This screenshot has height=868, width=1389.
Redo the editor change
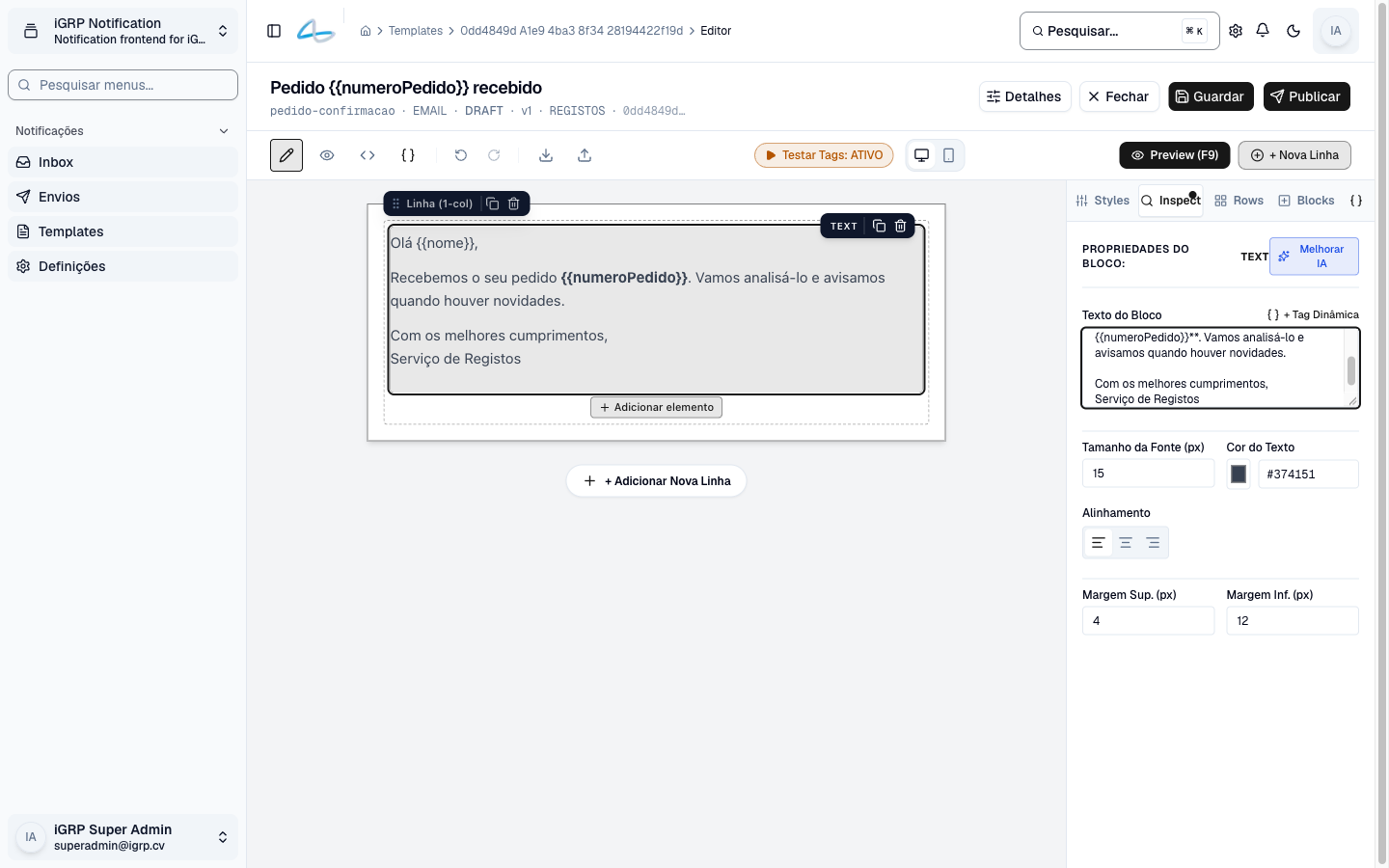[x=494, y=155]
